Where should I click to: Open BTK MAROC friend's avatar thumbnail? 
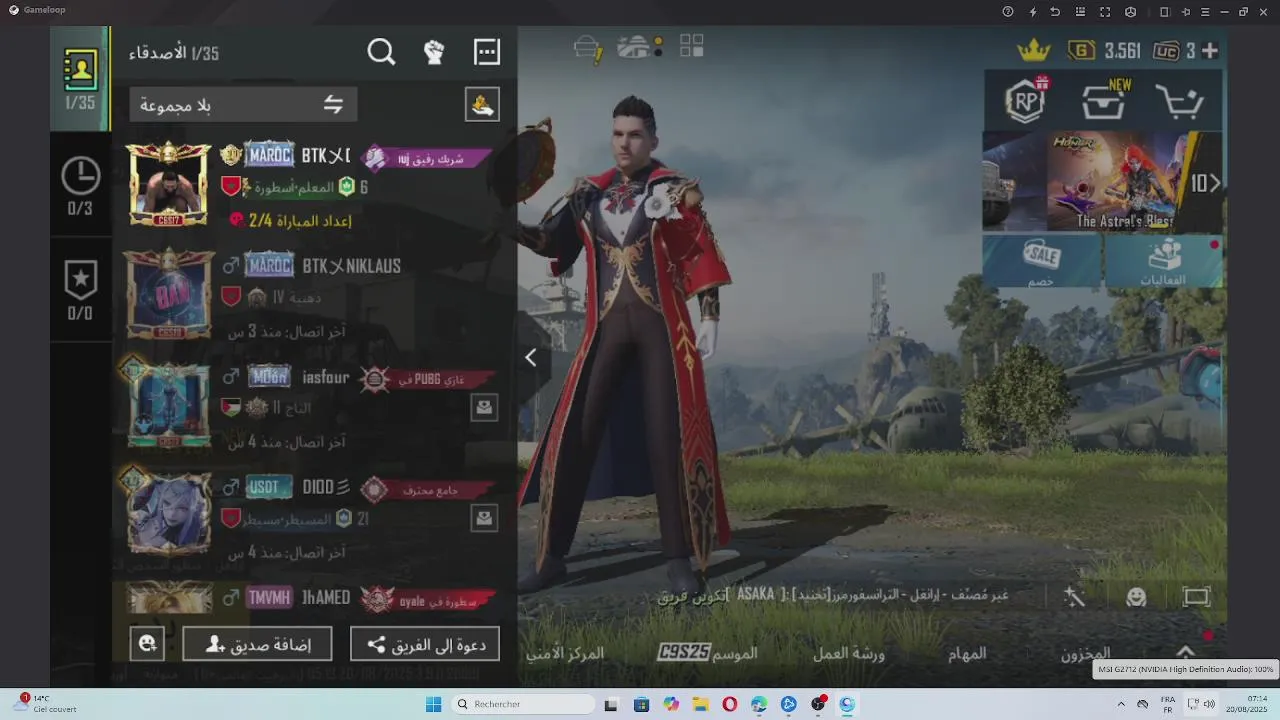point(169,184)
